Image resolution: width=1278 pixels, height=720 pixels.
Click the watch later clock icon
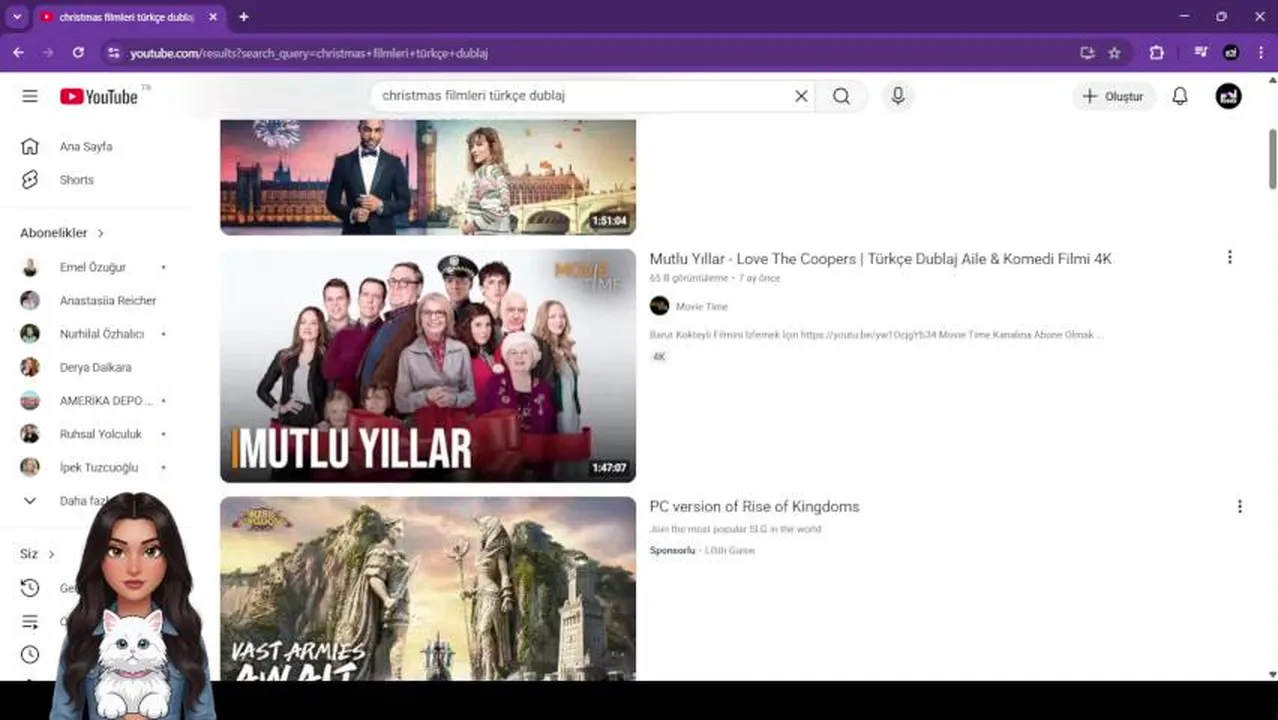click(30, 655)
